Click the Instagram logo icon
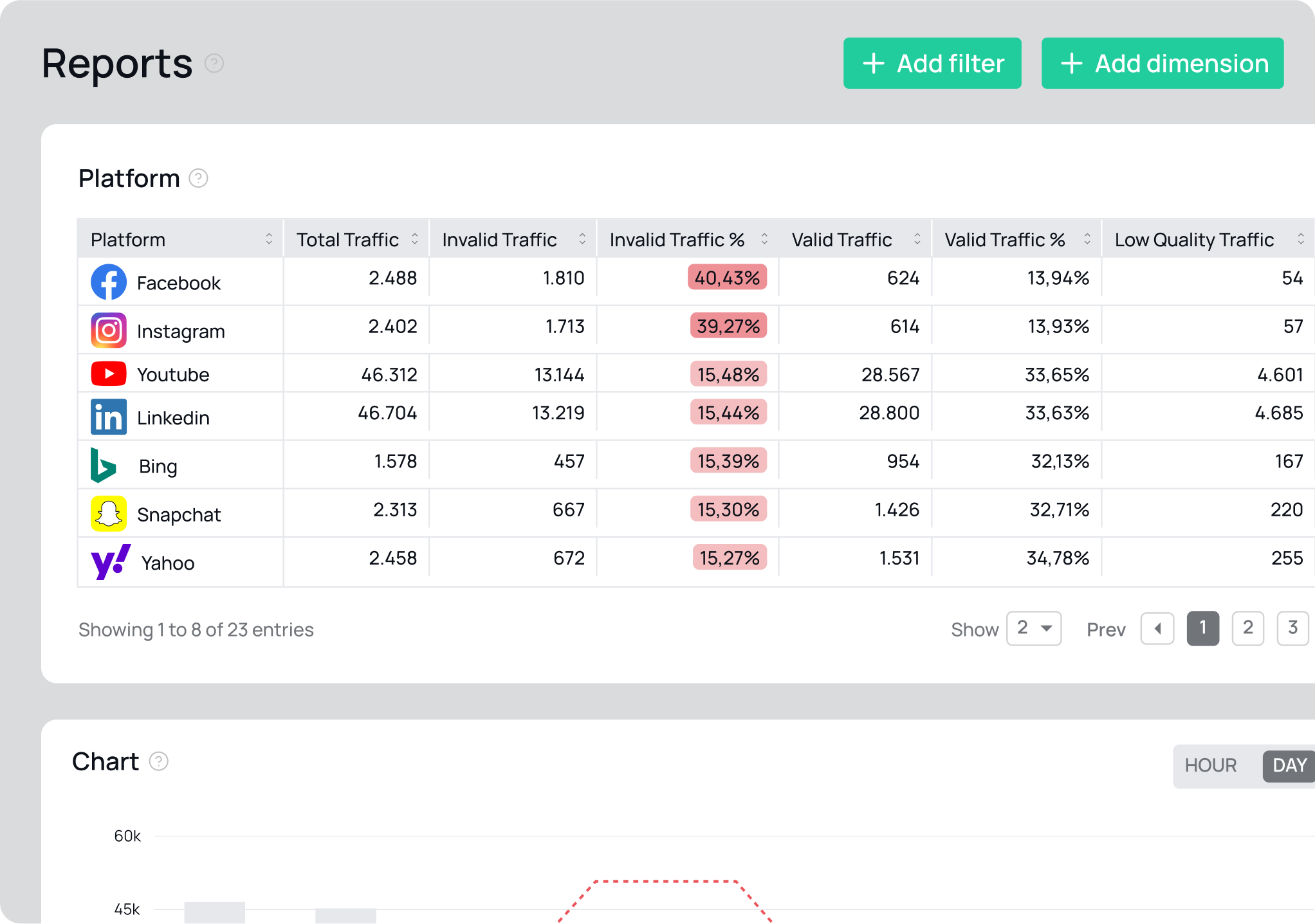The image size is (1315, 924). [x=109, y=330]
